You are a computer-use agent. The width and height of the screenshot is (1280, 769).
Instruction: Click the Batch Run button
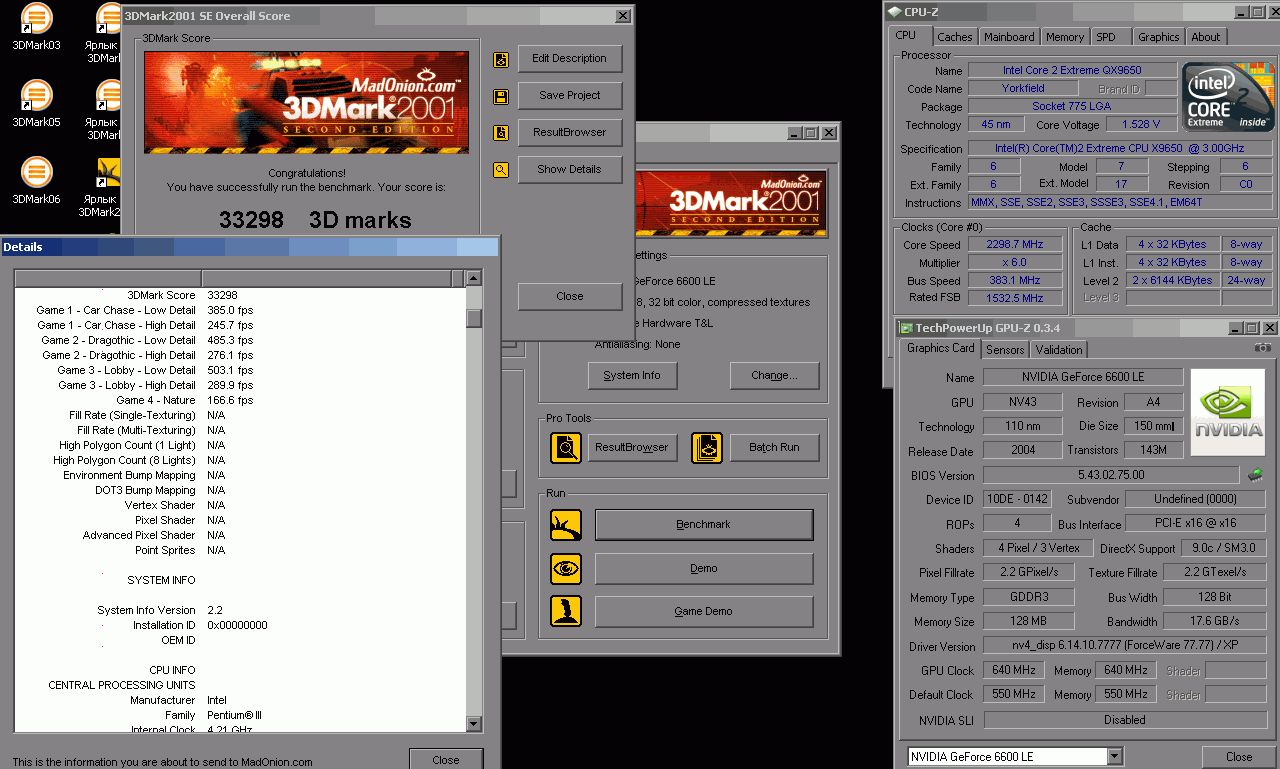pos(775,447)
